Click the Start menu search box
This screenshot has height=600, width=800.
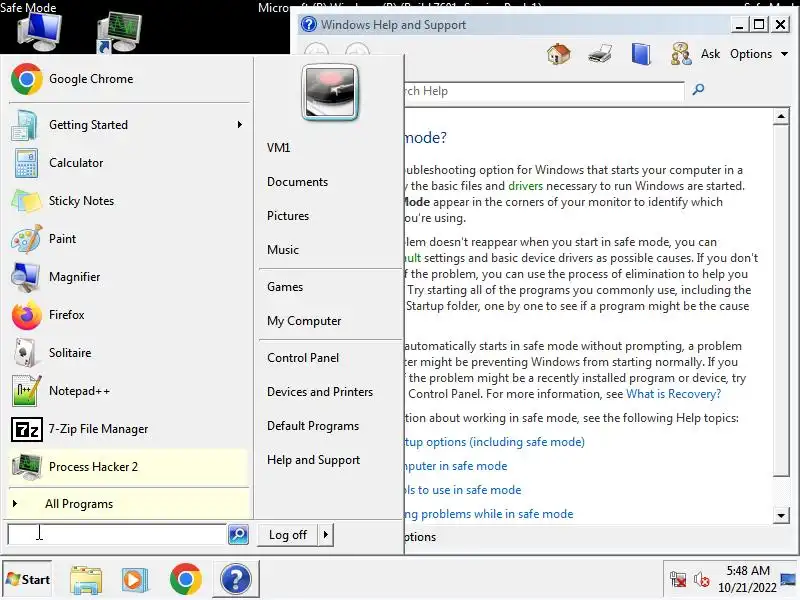(x=117, y=534)
